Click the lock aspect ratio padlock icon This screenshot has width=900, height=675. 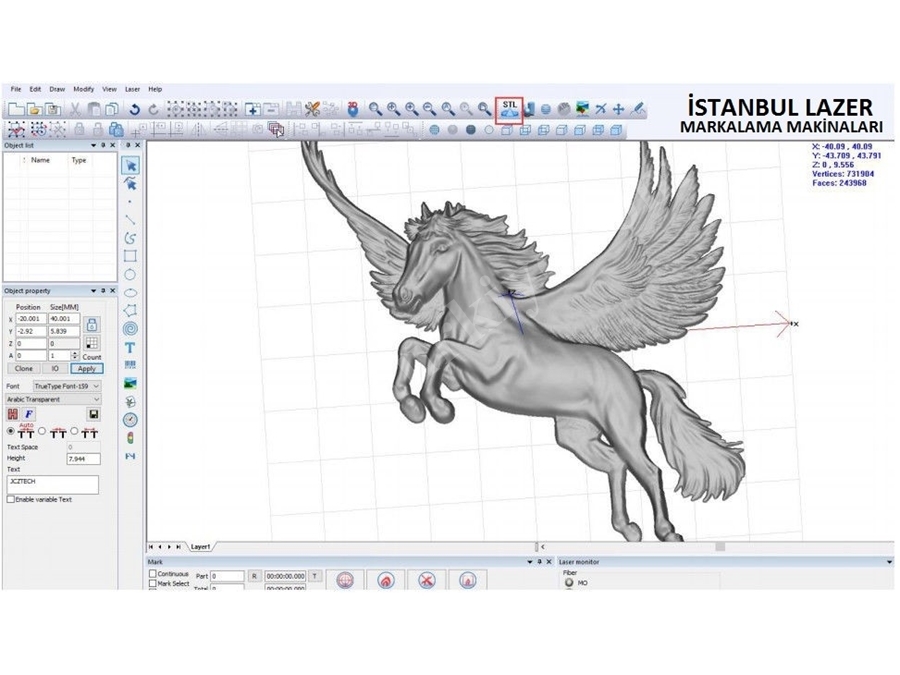[91, 325]
